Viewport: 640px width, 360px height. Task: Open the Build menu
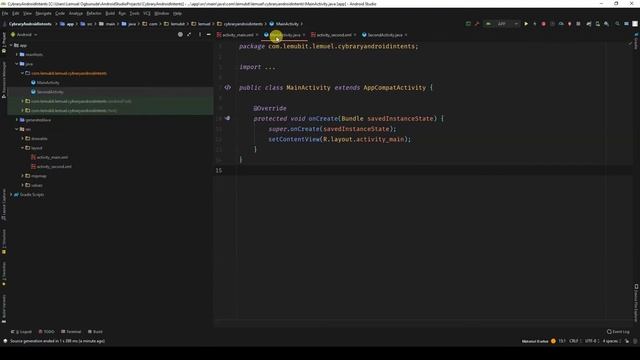[110, 13]
